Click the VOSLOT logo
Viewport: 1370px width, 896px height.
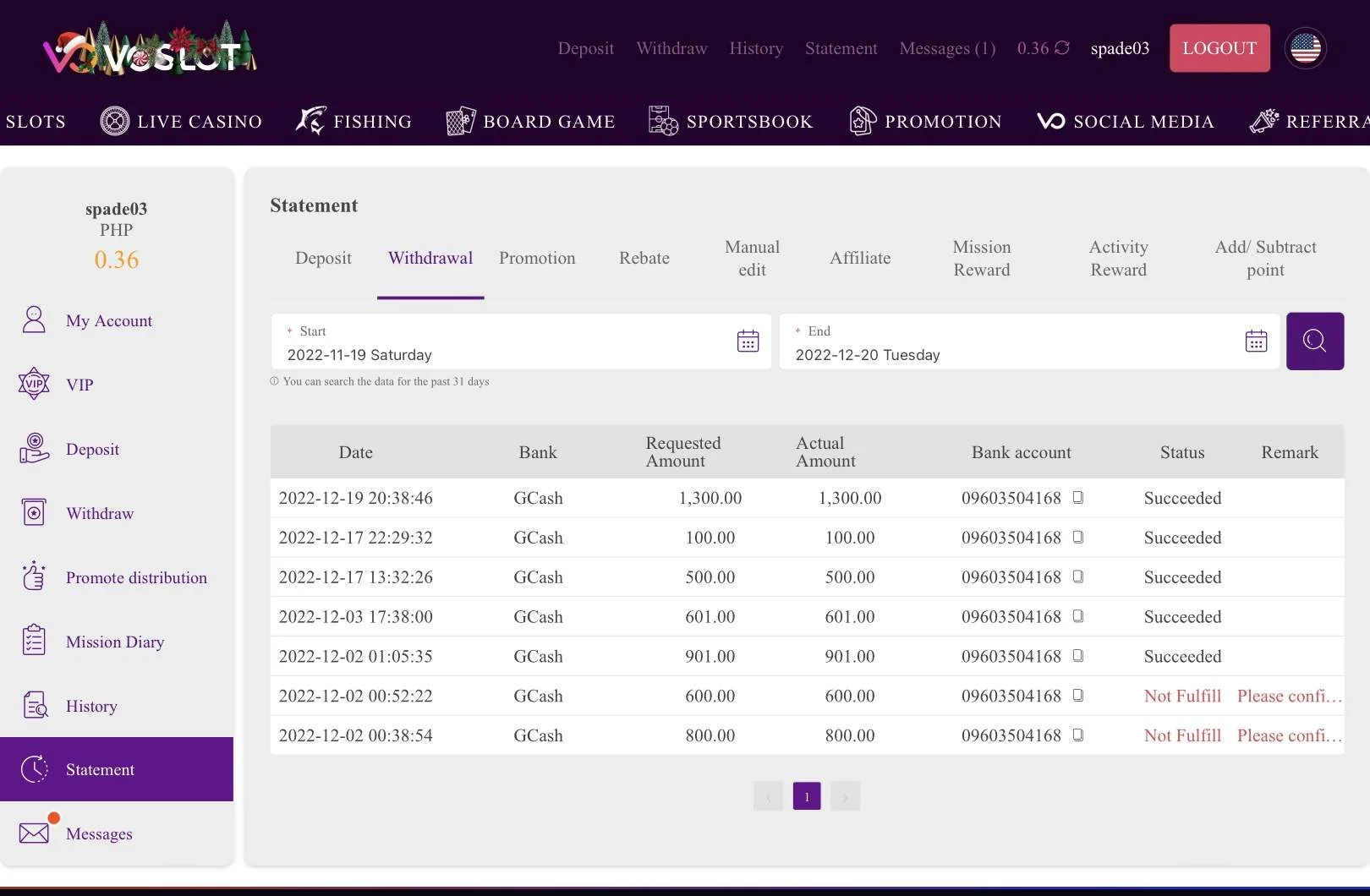tap(151, 49)
